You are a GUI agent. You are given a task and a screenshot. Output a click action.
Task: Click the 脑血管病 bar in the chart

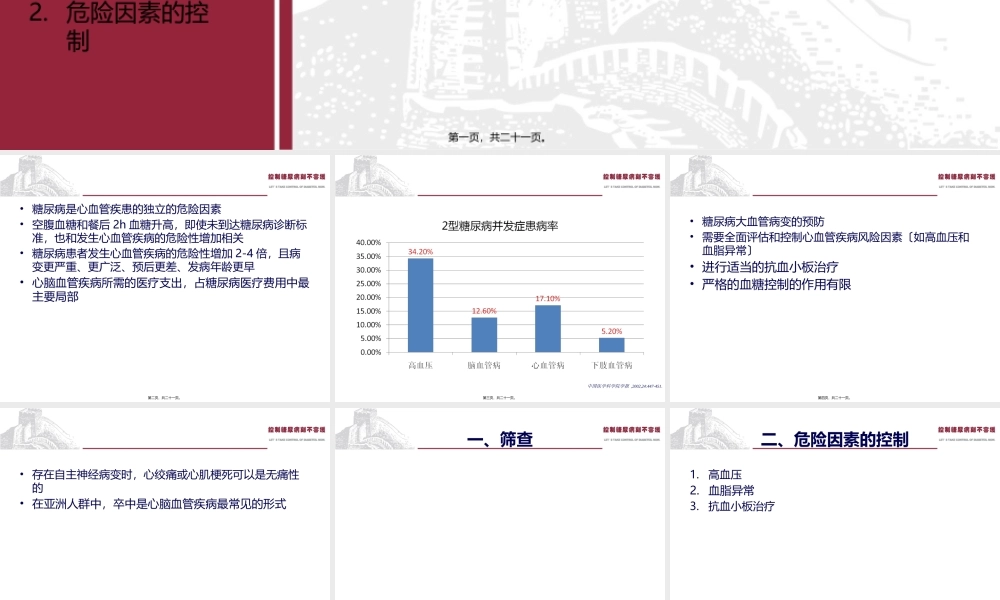(x=484, y=335)
